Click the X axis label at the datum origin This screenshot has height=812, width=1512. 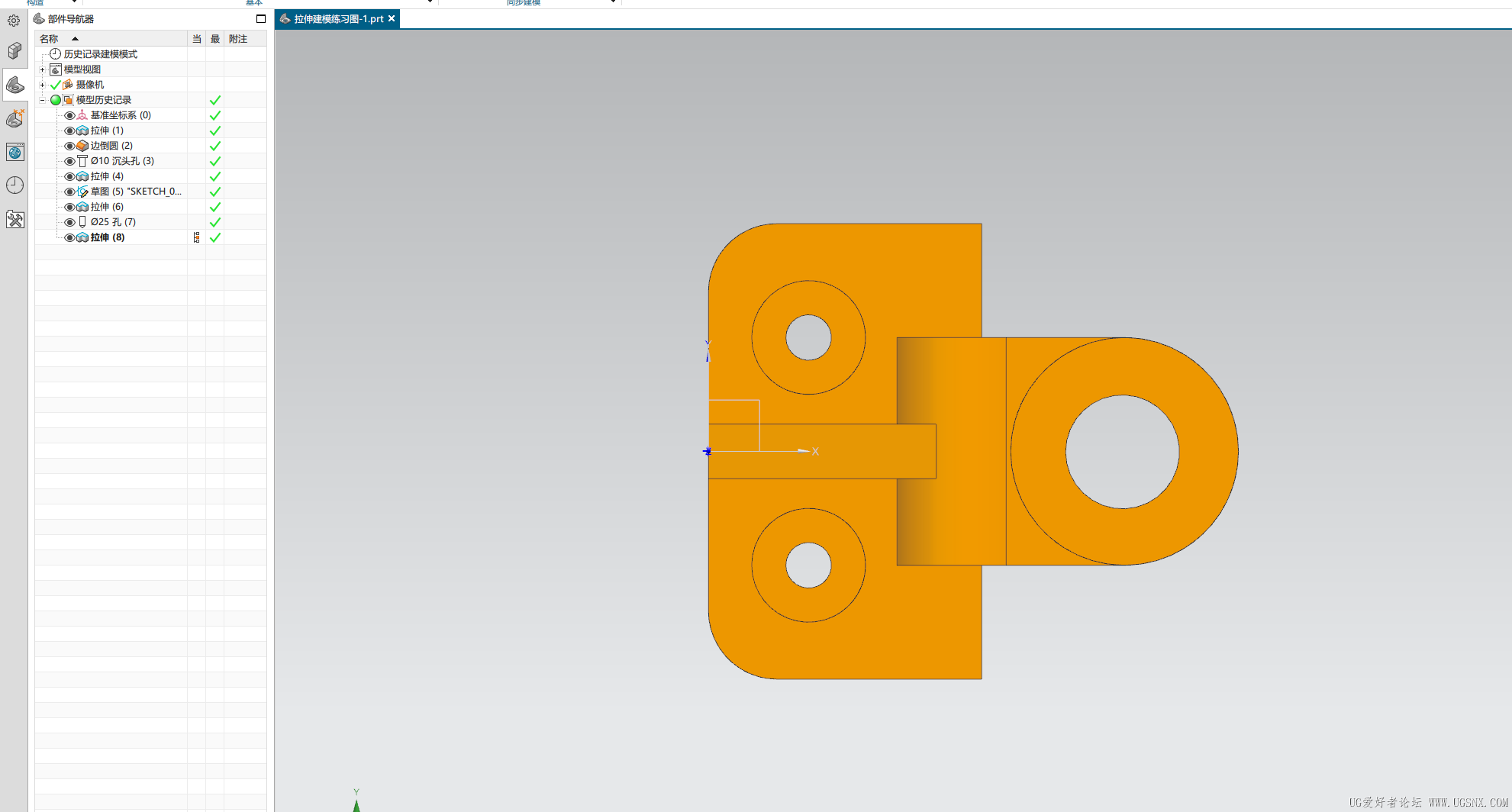[815, 452]
